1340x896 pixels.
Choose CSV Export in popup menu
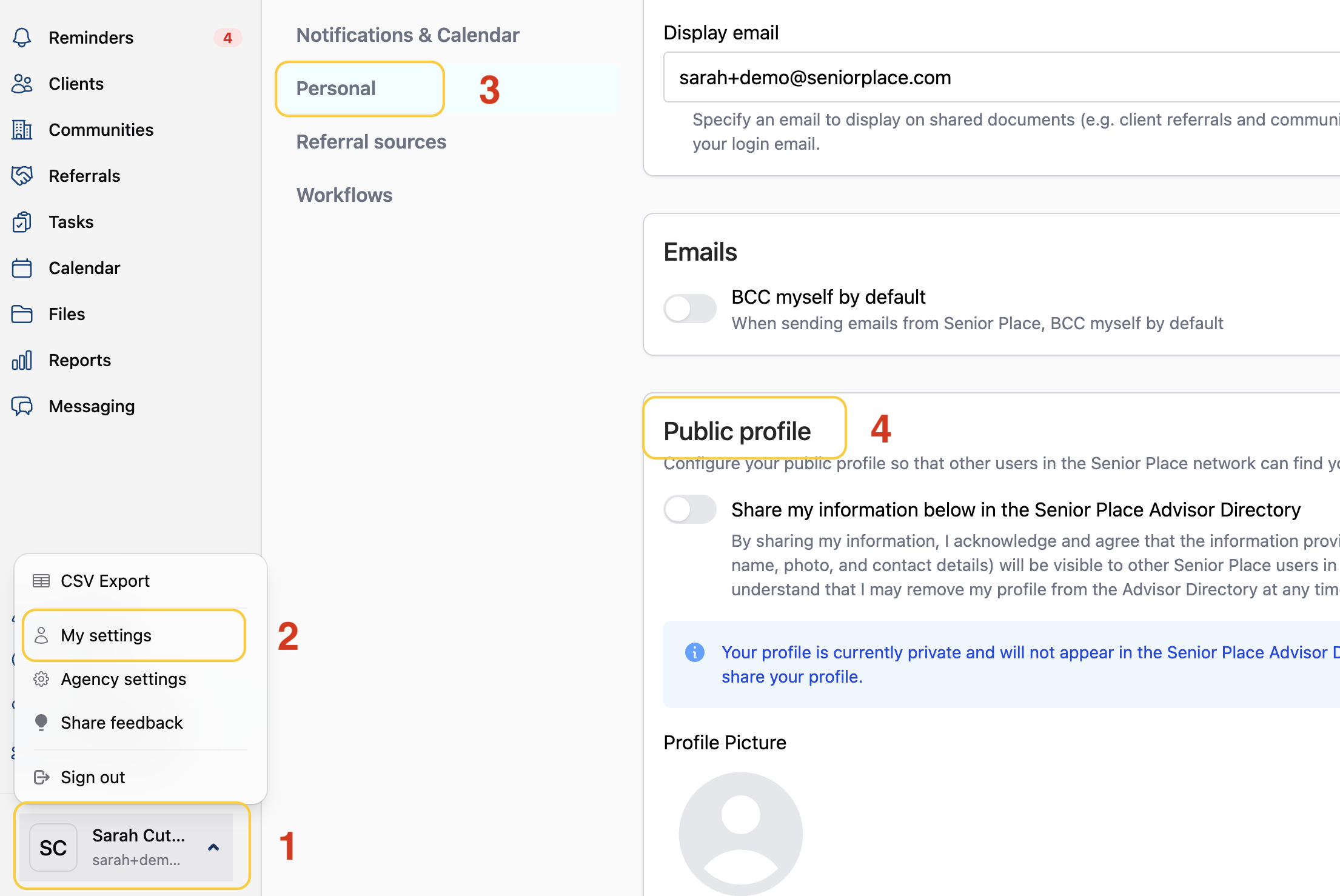pyautogui.click(x=105, y=581)
